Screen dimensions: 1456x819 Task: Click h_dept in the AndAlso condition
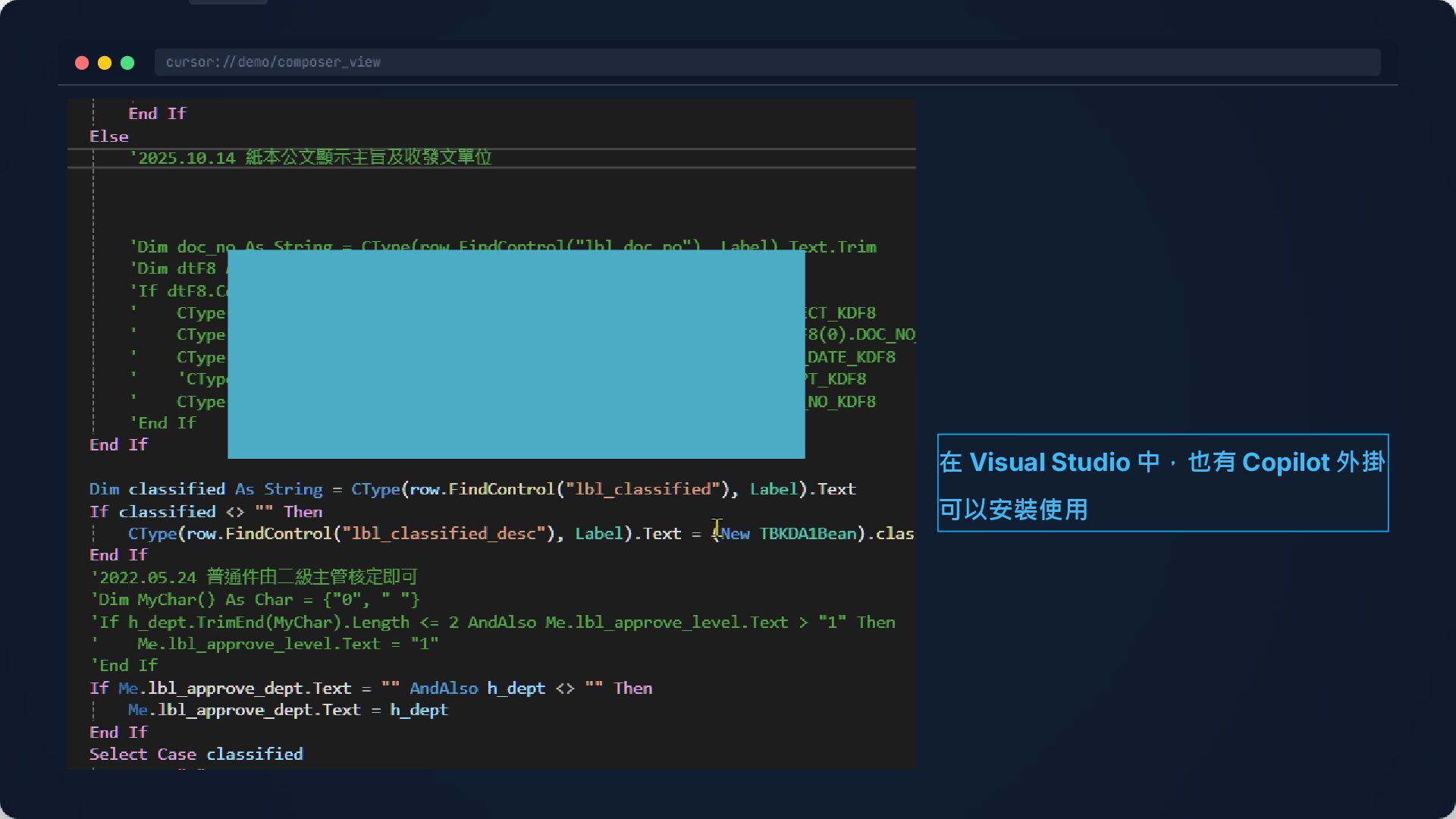pos(516,689)
